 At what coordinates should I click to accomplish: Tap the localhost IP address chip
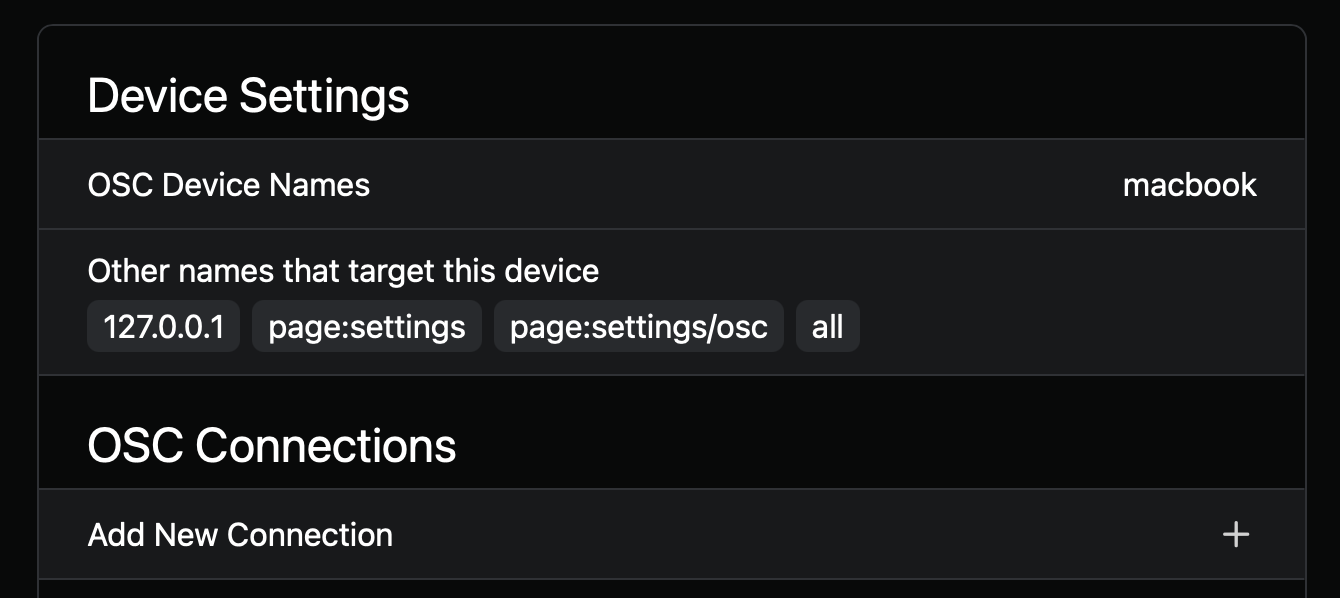pyautogui.click(x=164, y=327)
